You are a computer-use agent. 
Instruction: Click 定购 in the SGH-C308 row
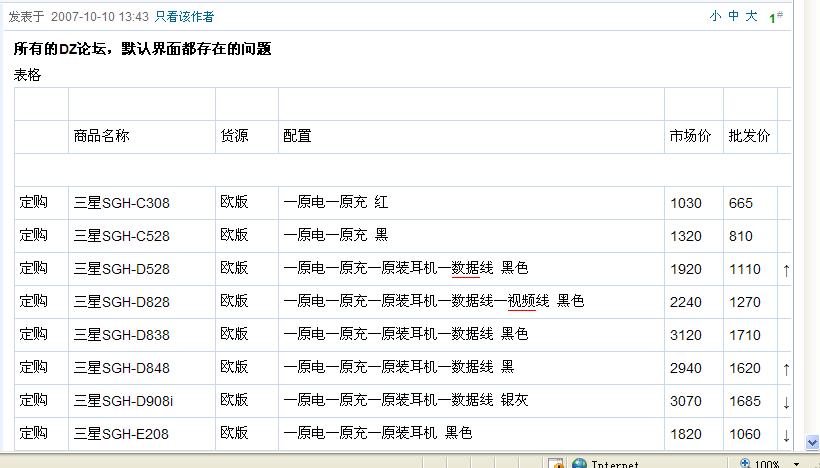pos(33,202)
